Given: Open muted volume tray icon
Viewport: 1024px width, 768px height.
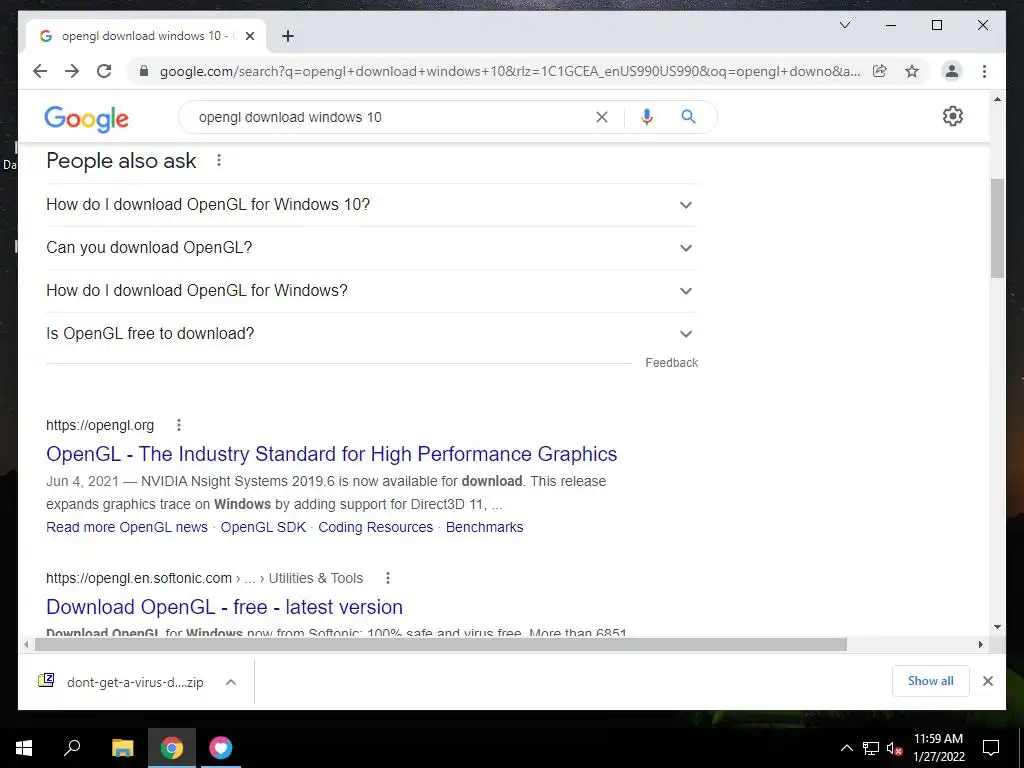Looking at the screenshot, I should 894,748.
